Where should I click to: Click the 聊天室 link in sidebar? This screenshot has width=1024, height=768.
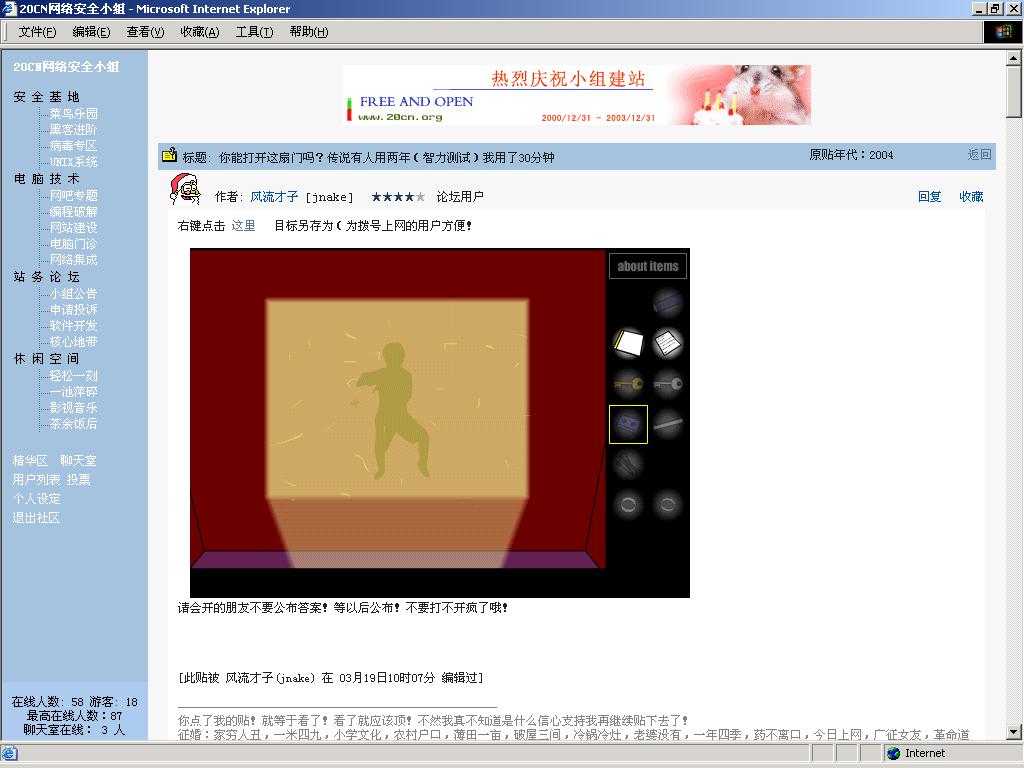pyautogui.click(x=78, y=460)
